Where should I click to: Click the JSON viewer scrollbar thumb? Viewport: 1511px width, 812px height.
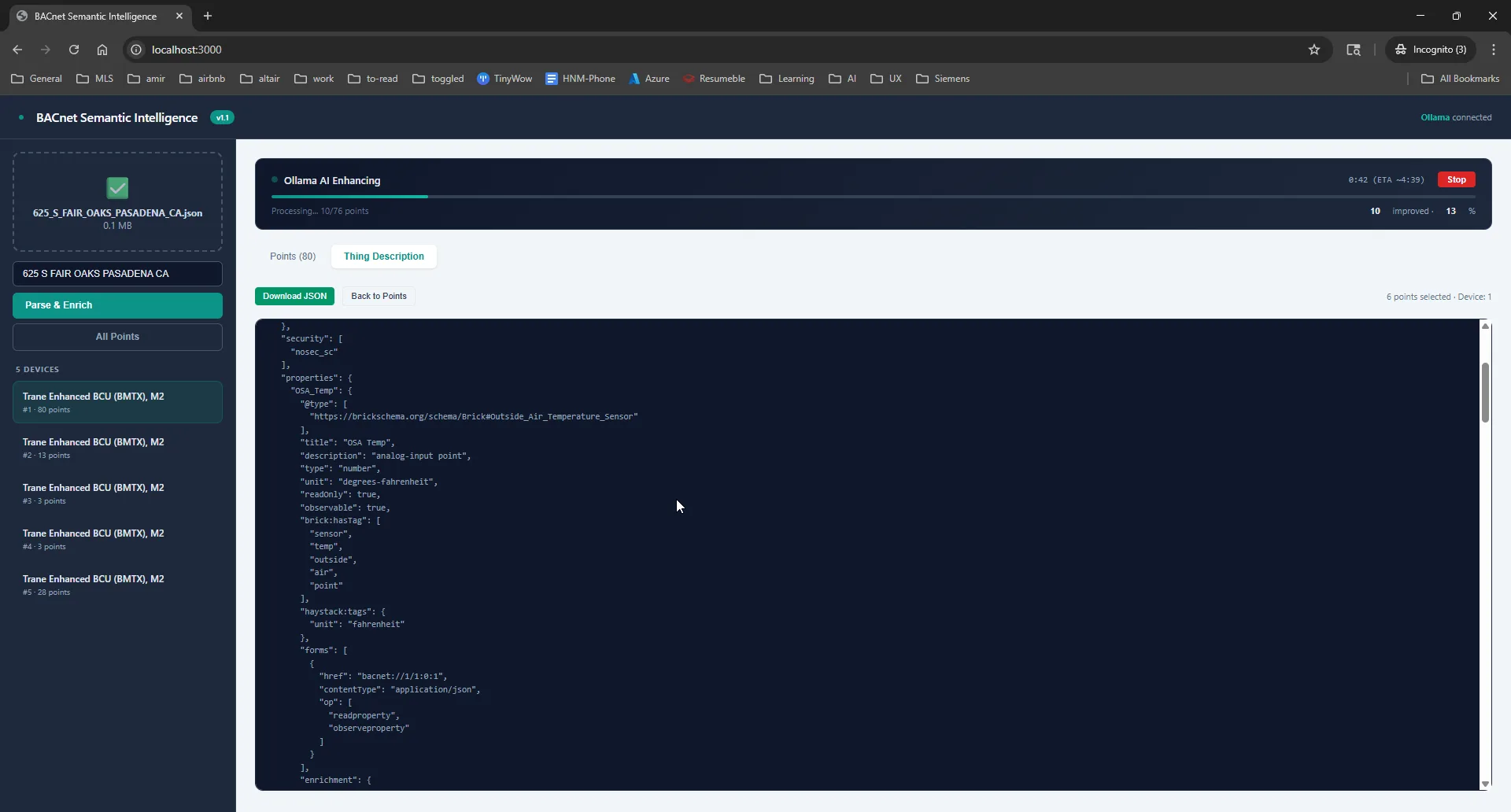(x=1485, y=393)
